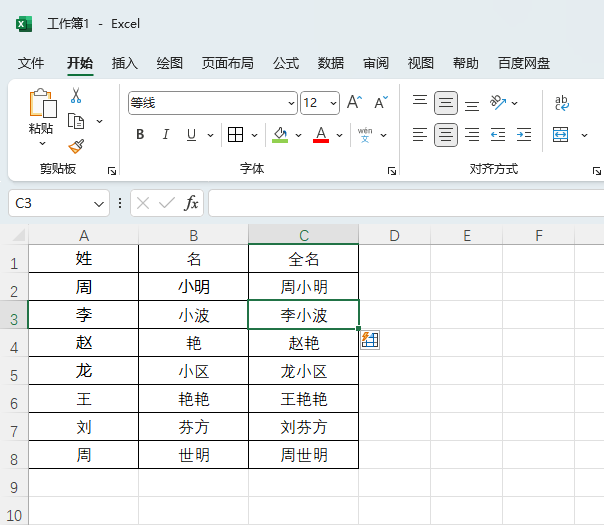Bottom-align cell contents

coord(472,106)
